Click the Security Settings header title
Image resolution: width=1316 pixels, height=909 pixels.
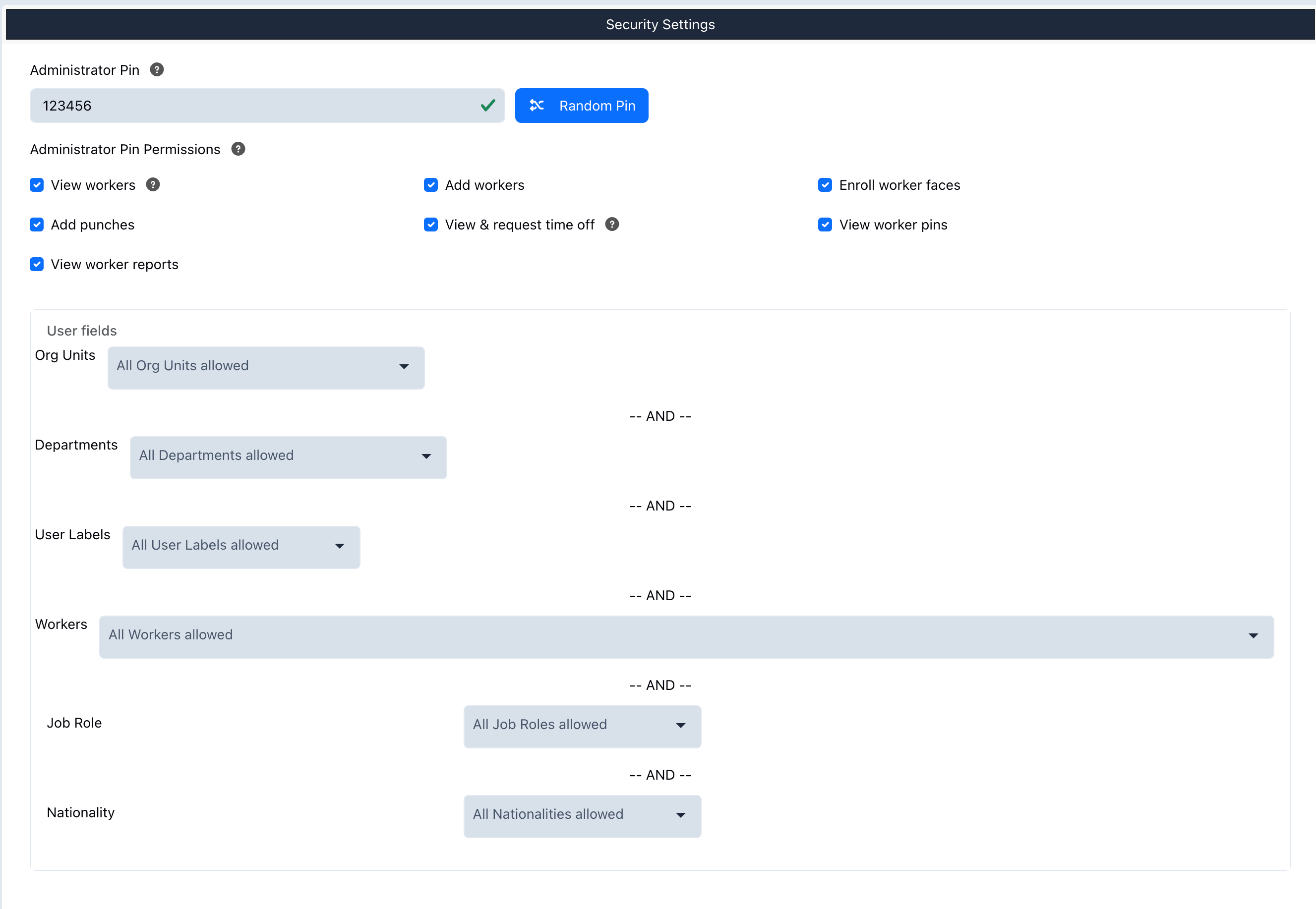click(x=660, y=24)
